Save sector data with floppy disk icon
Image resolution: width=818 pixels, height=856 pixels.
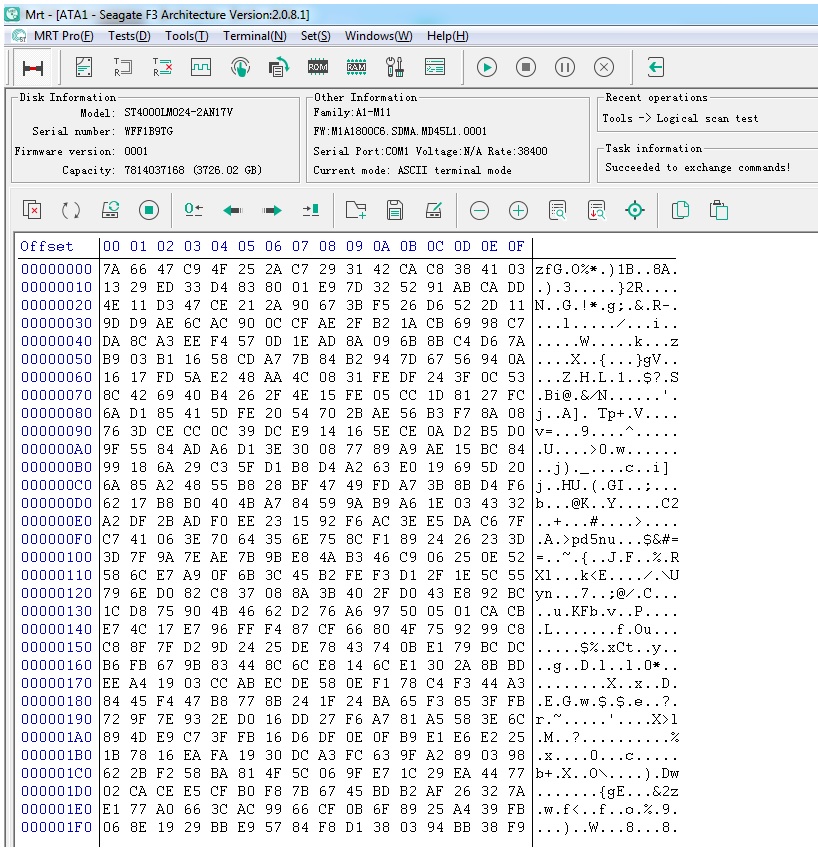395,210
